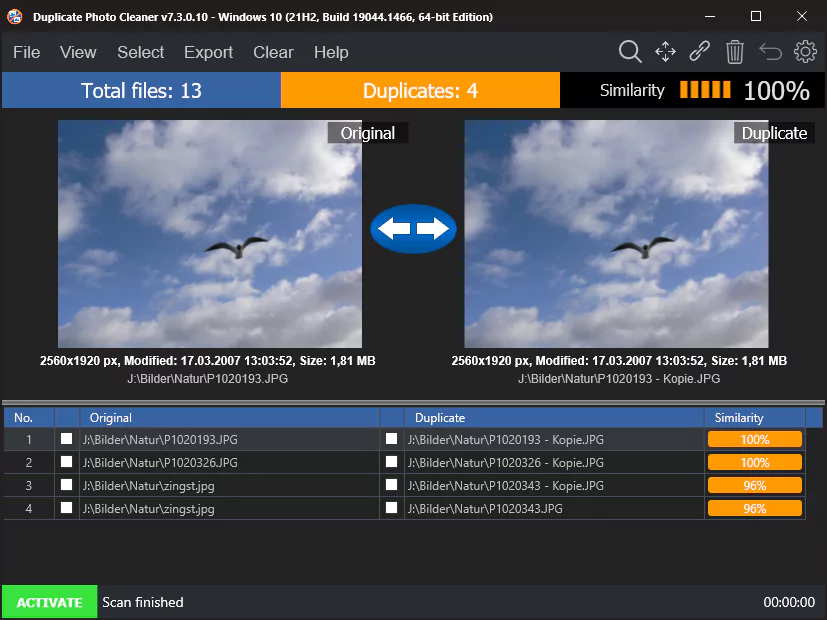Click the blue swap arrows between the two photos
827x620 pixels.
[x=413, y=229]
